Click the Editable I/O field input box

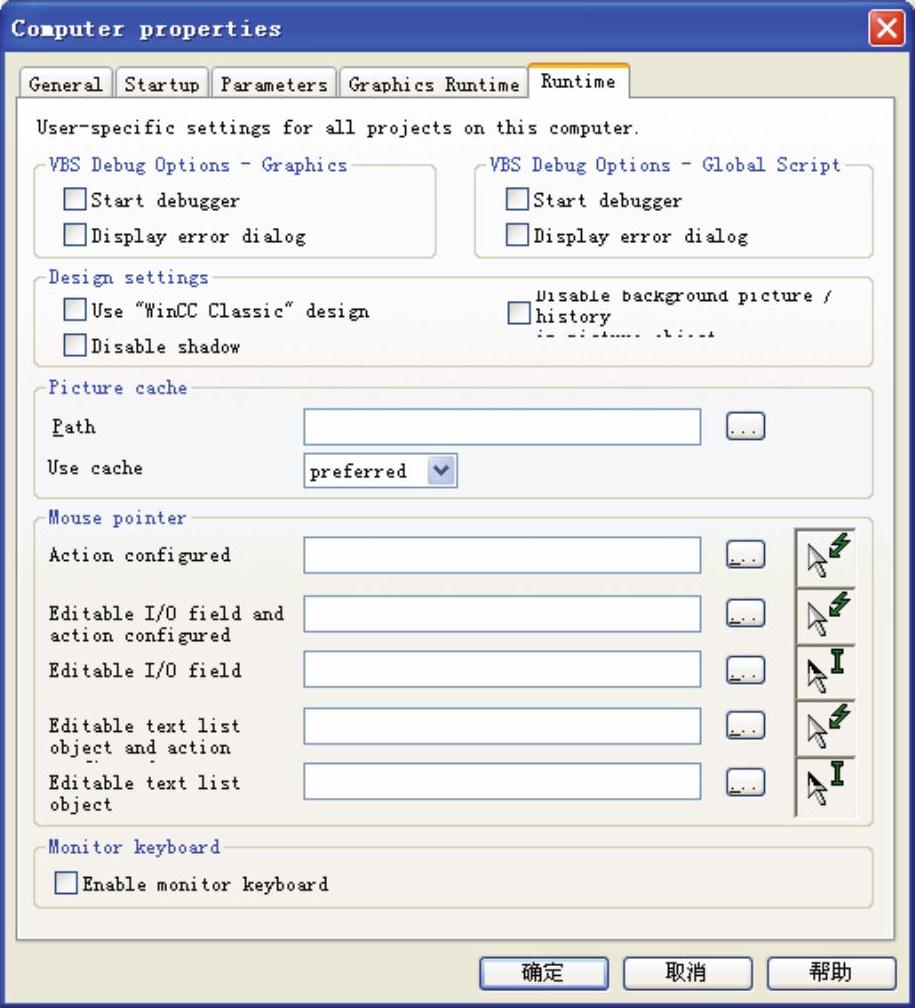click(x=502, y=669)
